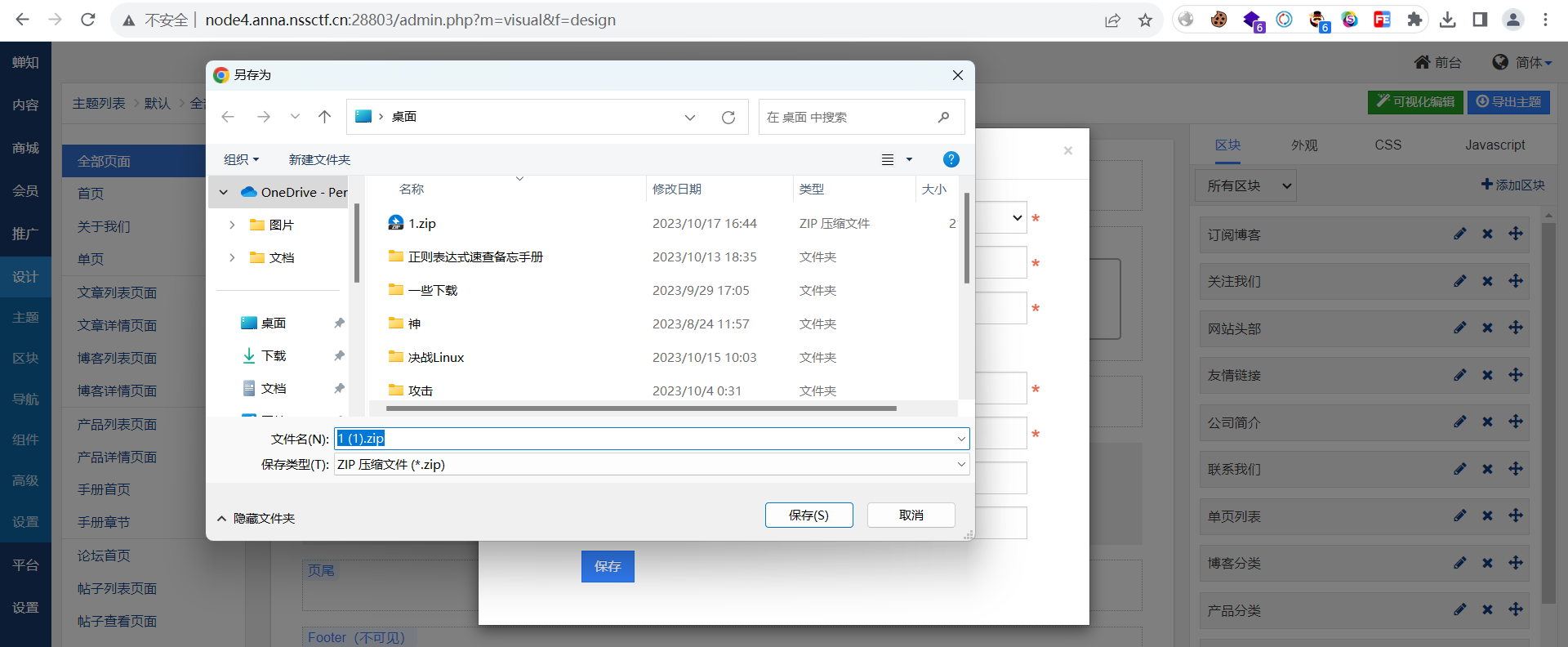This screenshot has width=1568, height=647.
Task: Select 1.zip in the file list
Action: pyautogui.click(x=421, y=223)
